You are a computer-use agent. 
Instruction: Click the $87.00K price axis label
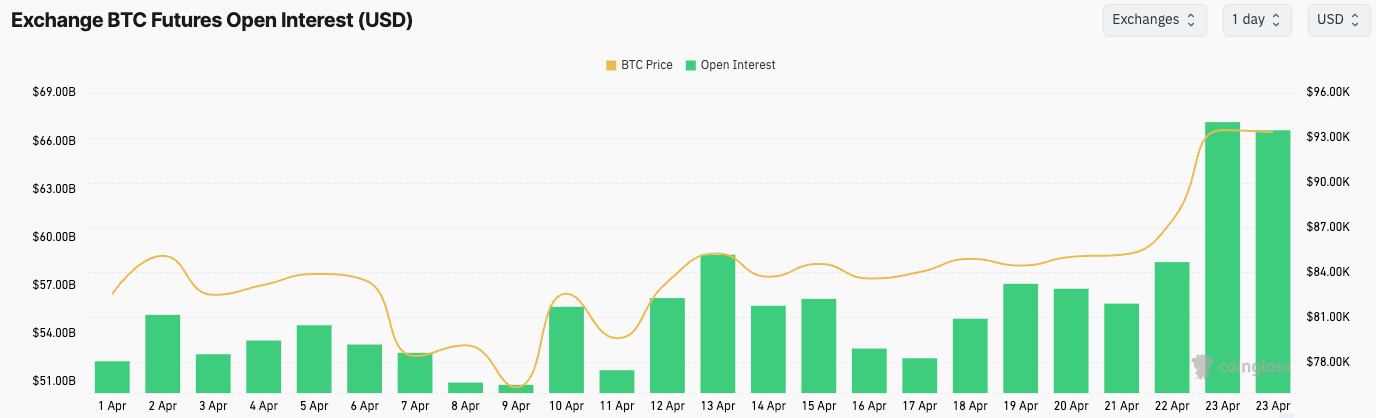[1328, 227]
